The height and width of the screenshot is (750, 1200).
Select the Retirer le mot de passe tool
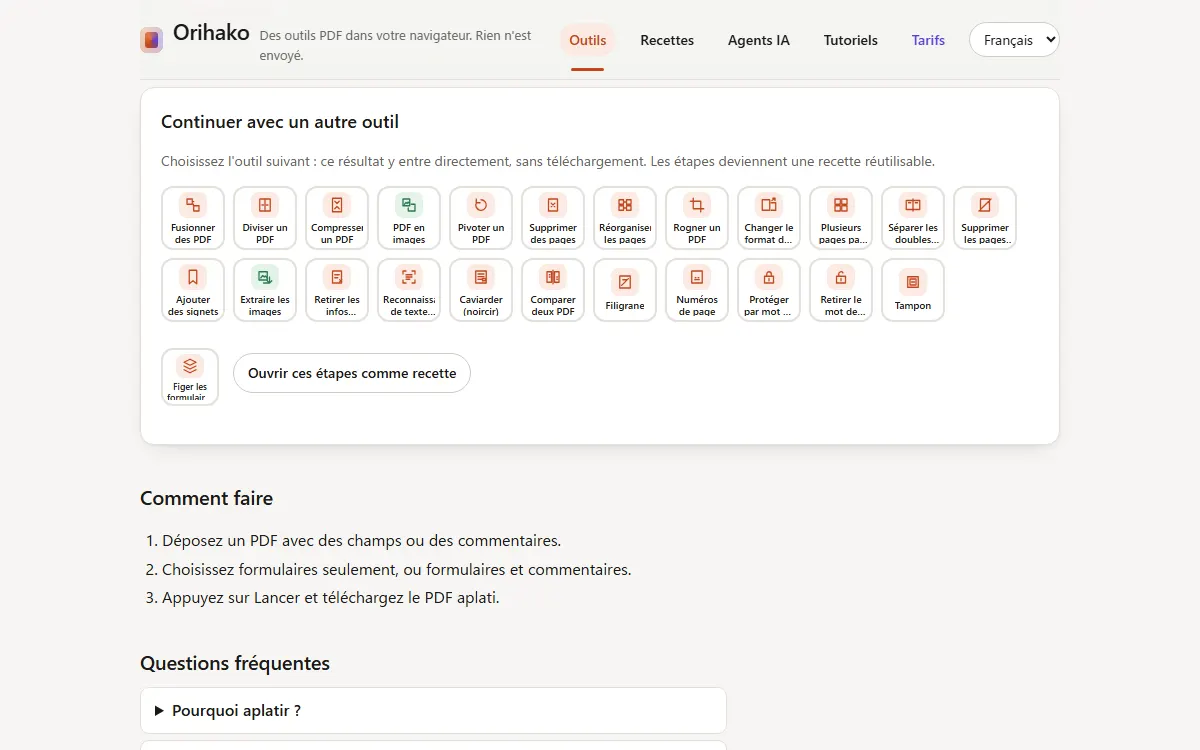click(x=841, y=290)
